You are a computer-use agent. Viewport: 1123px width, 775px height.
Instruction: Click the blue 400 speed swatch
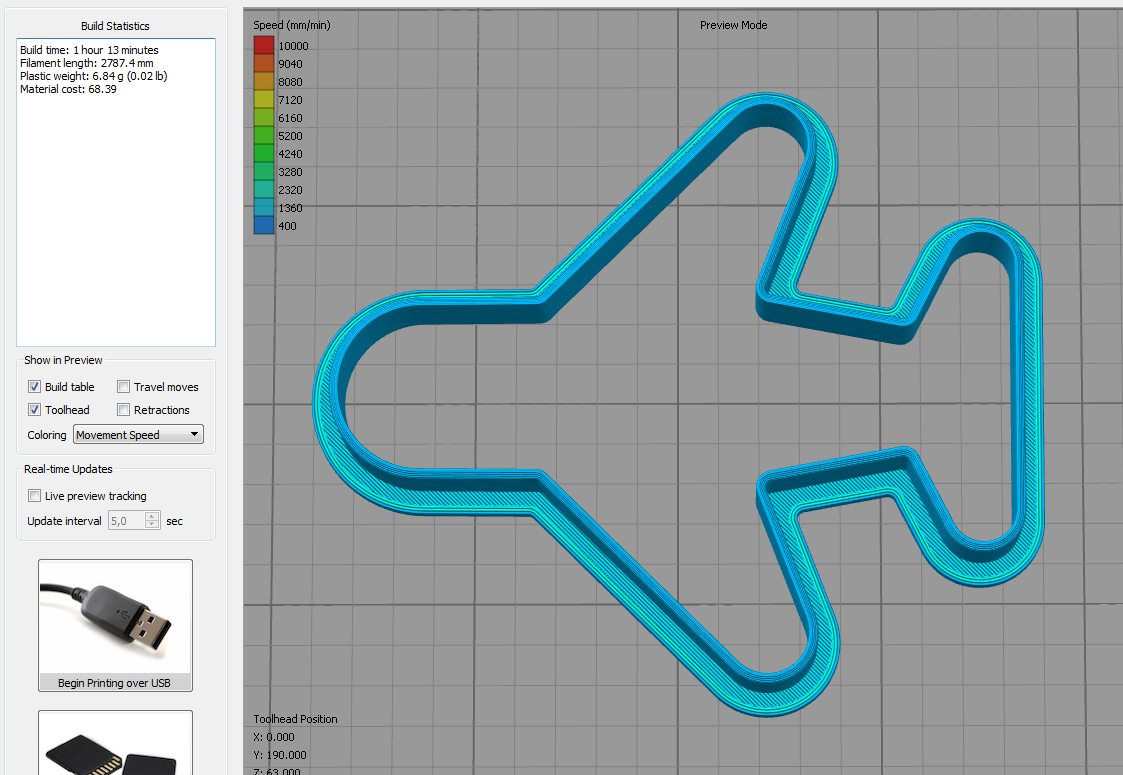click(x=264, y=226)
